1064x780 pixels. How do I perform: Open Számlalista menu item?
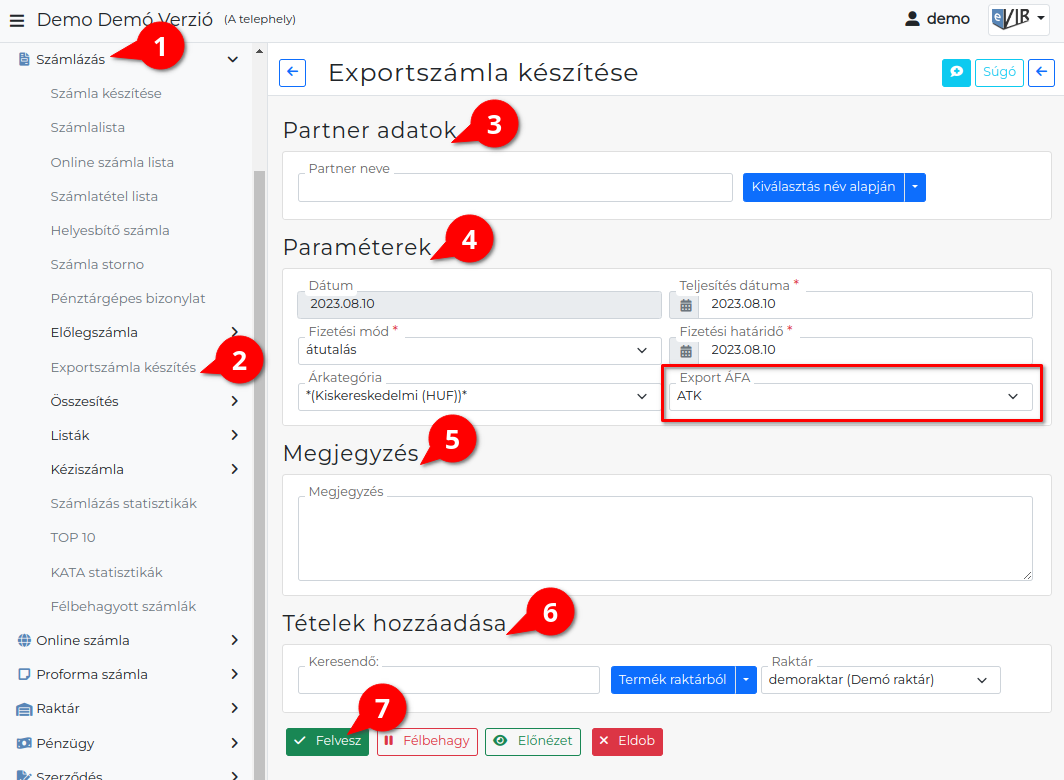click(x=88, y=128)
